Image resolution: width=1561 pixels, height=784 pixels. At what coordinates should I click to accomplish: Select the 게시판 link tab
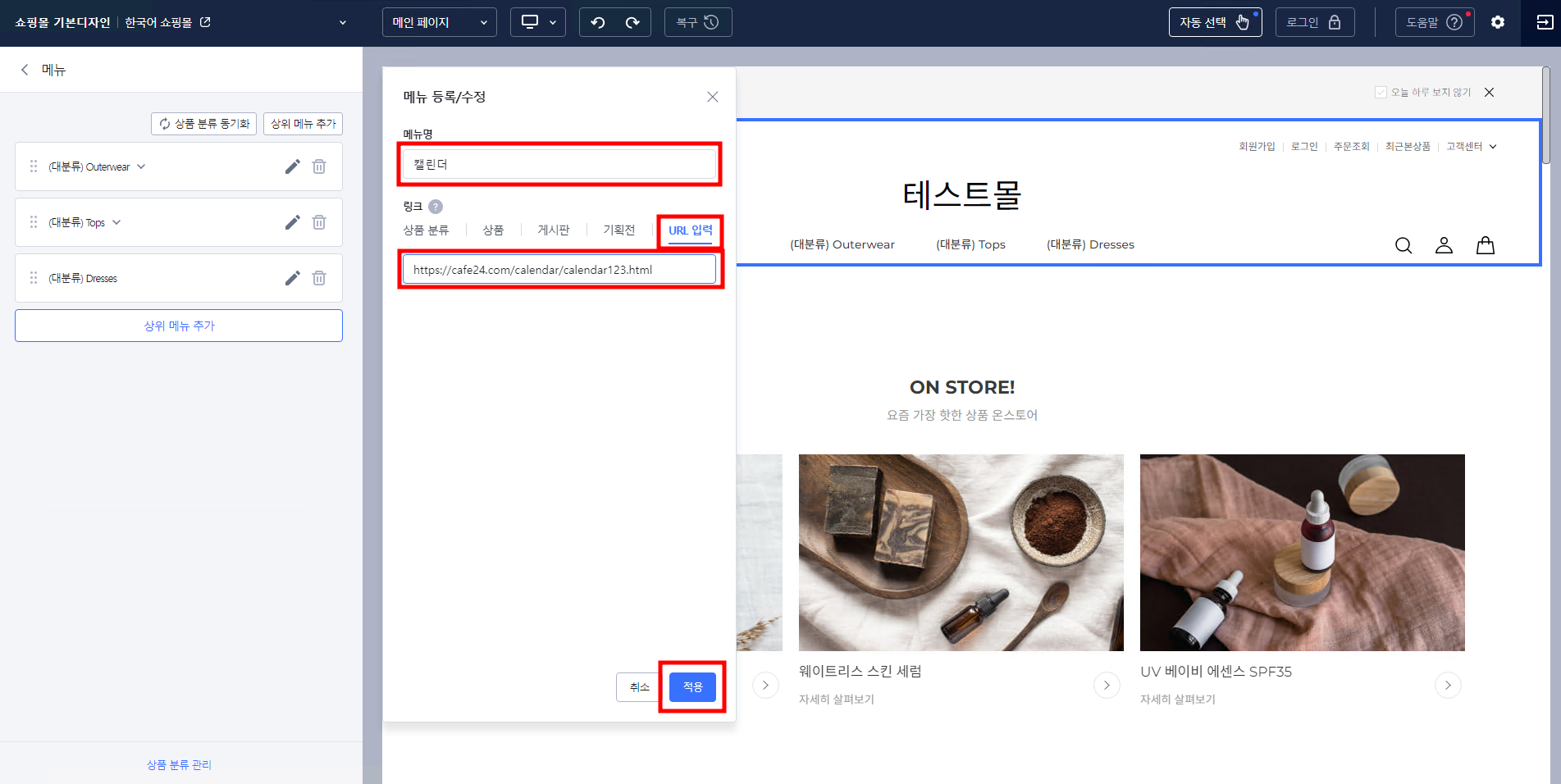[x=554, y=230]
